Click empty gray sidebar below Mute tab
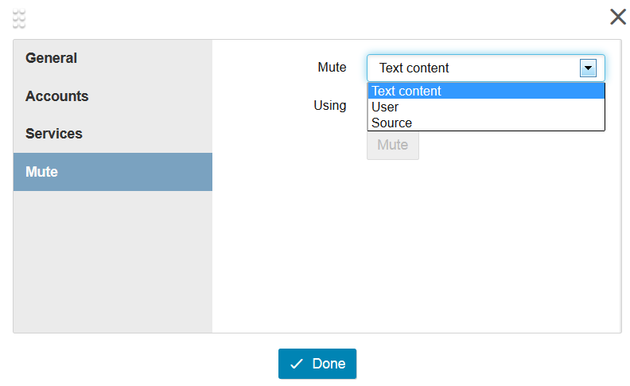 pos(113,261)
